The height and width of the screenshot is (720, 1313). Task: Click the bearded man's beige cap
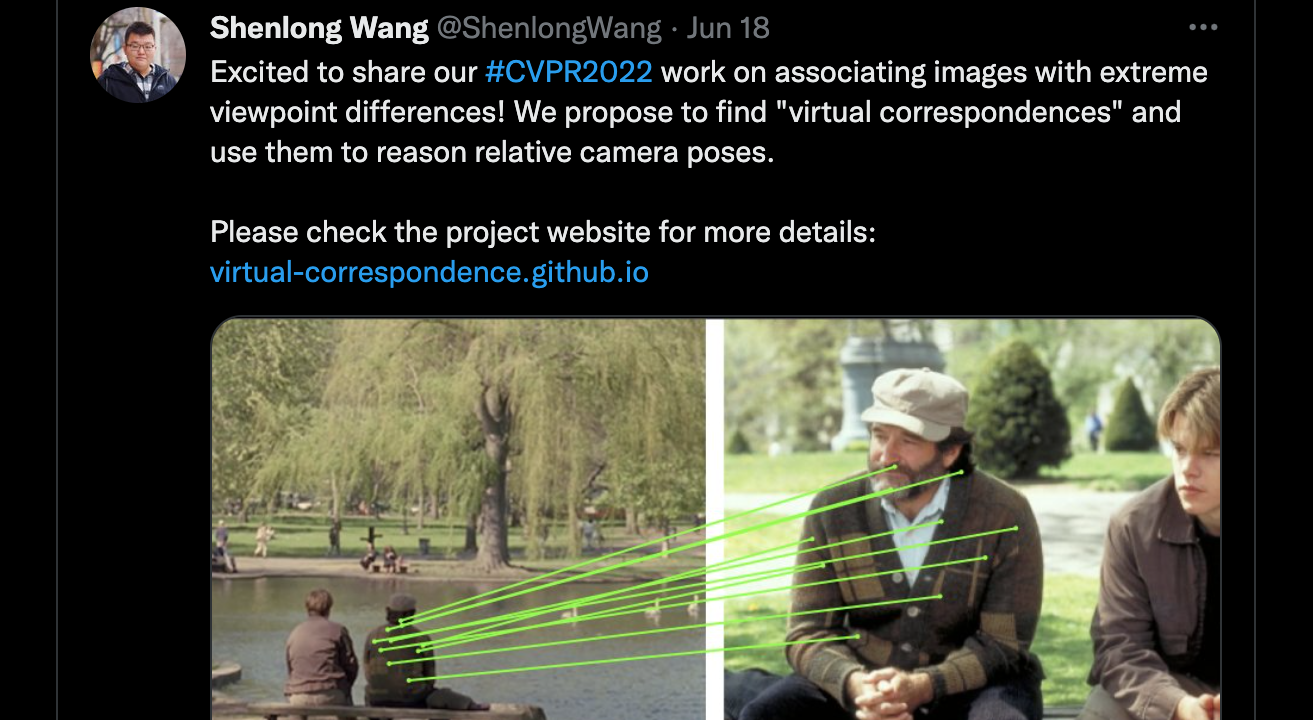pyautogui.click(x=914, y=403)
